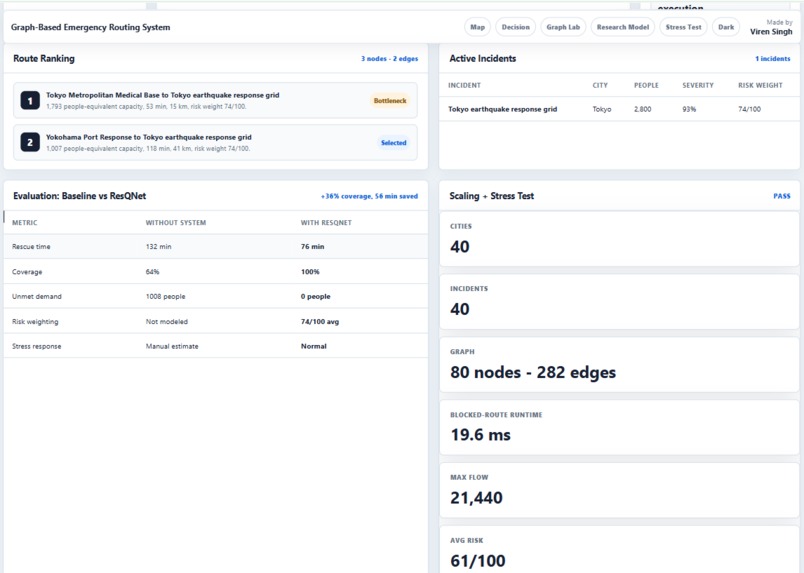Select the Risk weighting metric row
The image size is (804, 573).
pos(215,321)
